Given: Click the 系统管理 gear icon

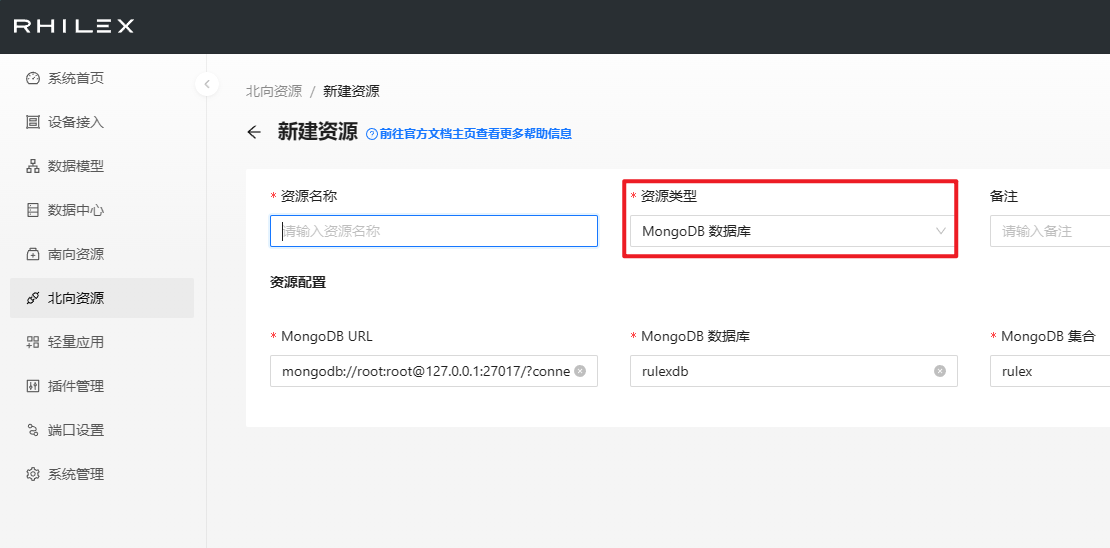Looking at the screenshot, I should (x=33, y=474).
